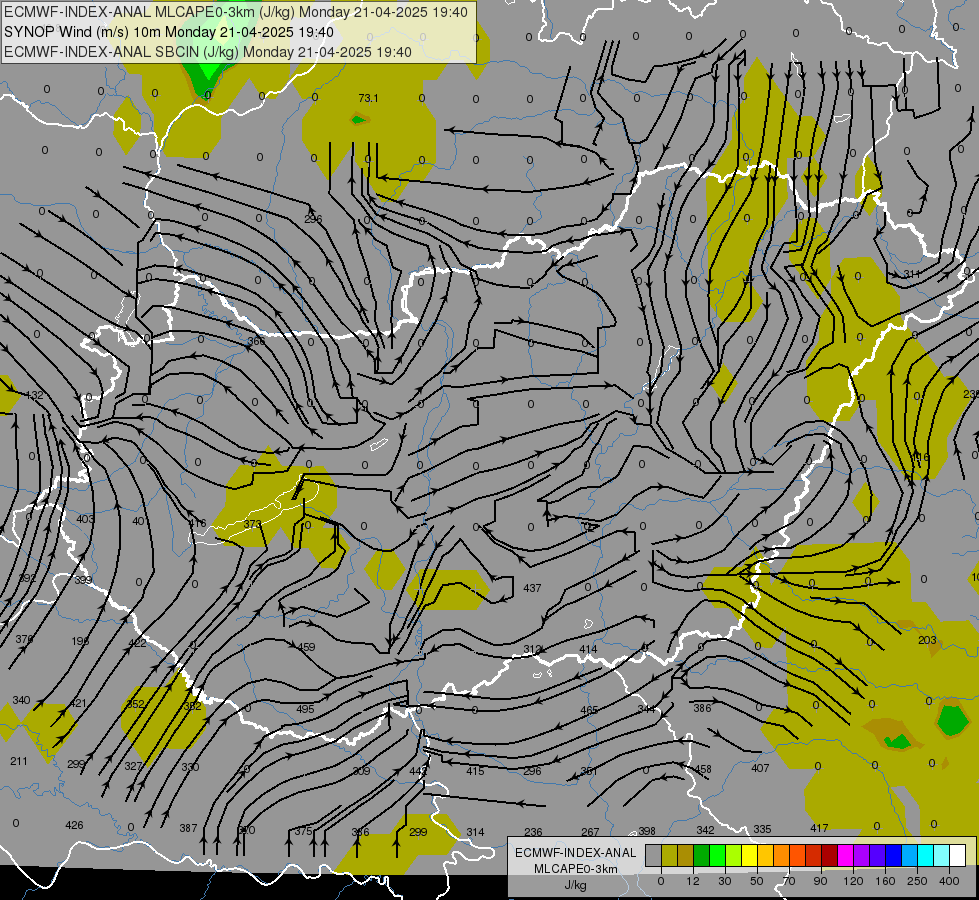Screen dimensions: 979x900
Task: Click the legend scale label 30
Action: click(724, 881)
